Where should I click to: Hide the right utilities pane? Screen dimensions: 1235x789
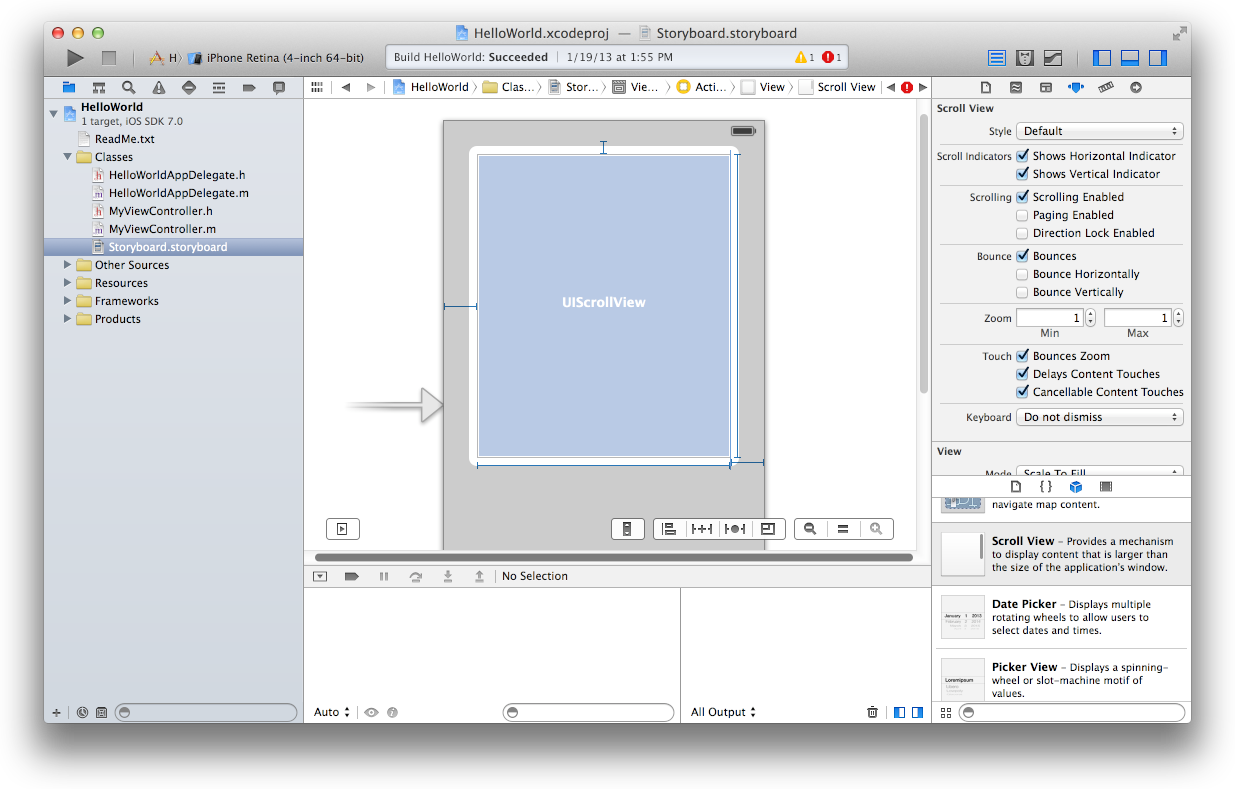tap(1158, 58)
